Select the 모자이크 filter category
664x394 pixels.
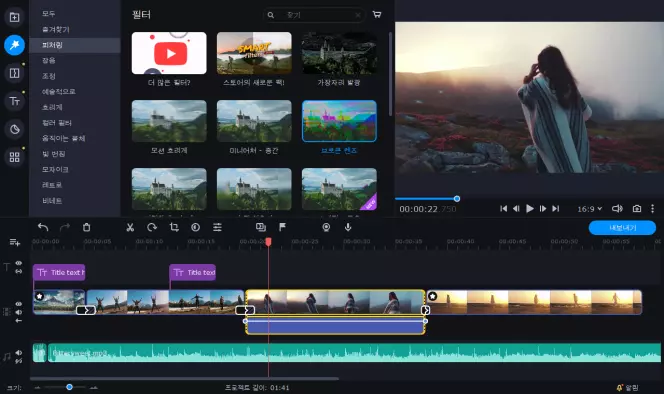55,169
